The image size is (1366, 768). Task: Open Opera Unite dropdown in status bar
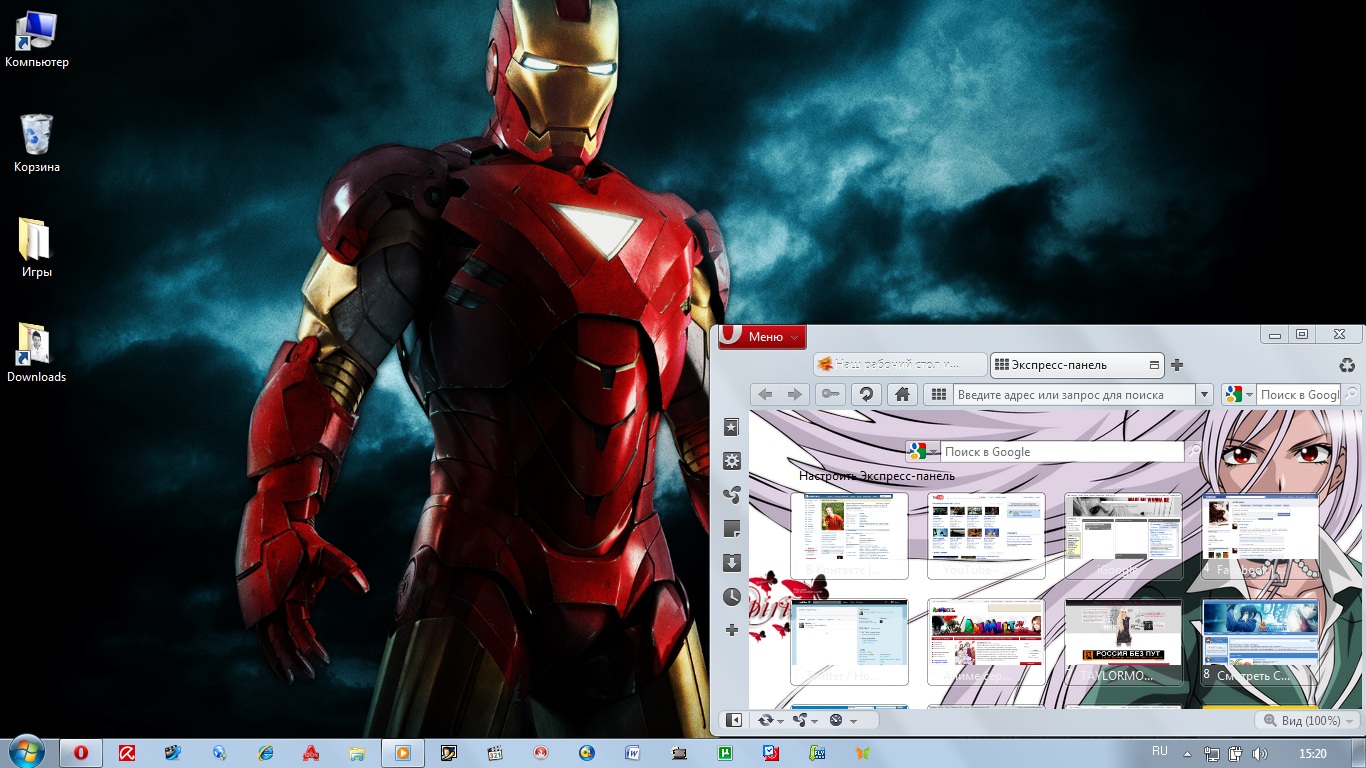point(805,720)
